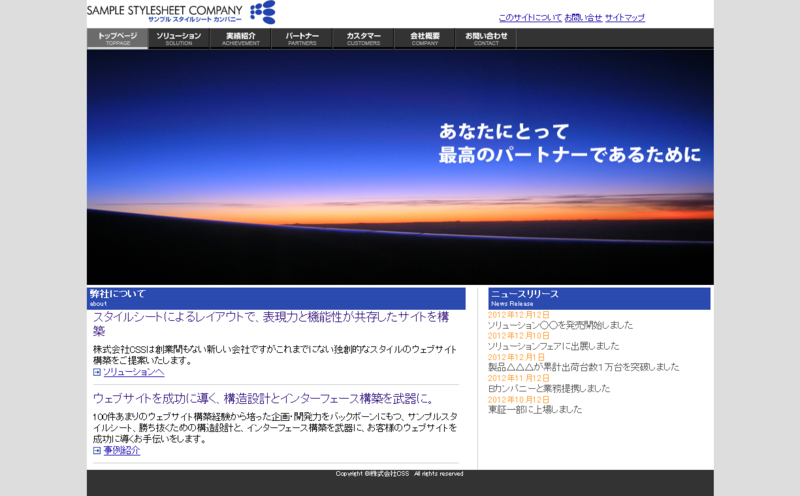The image size is (800, 496).
Task: Open the 実績紹介 navigation tab
Action: [240, 39]
